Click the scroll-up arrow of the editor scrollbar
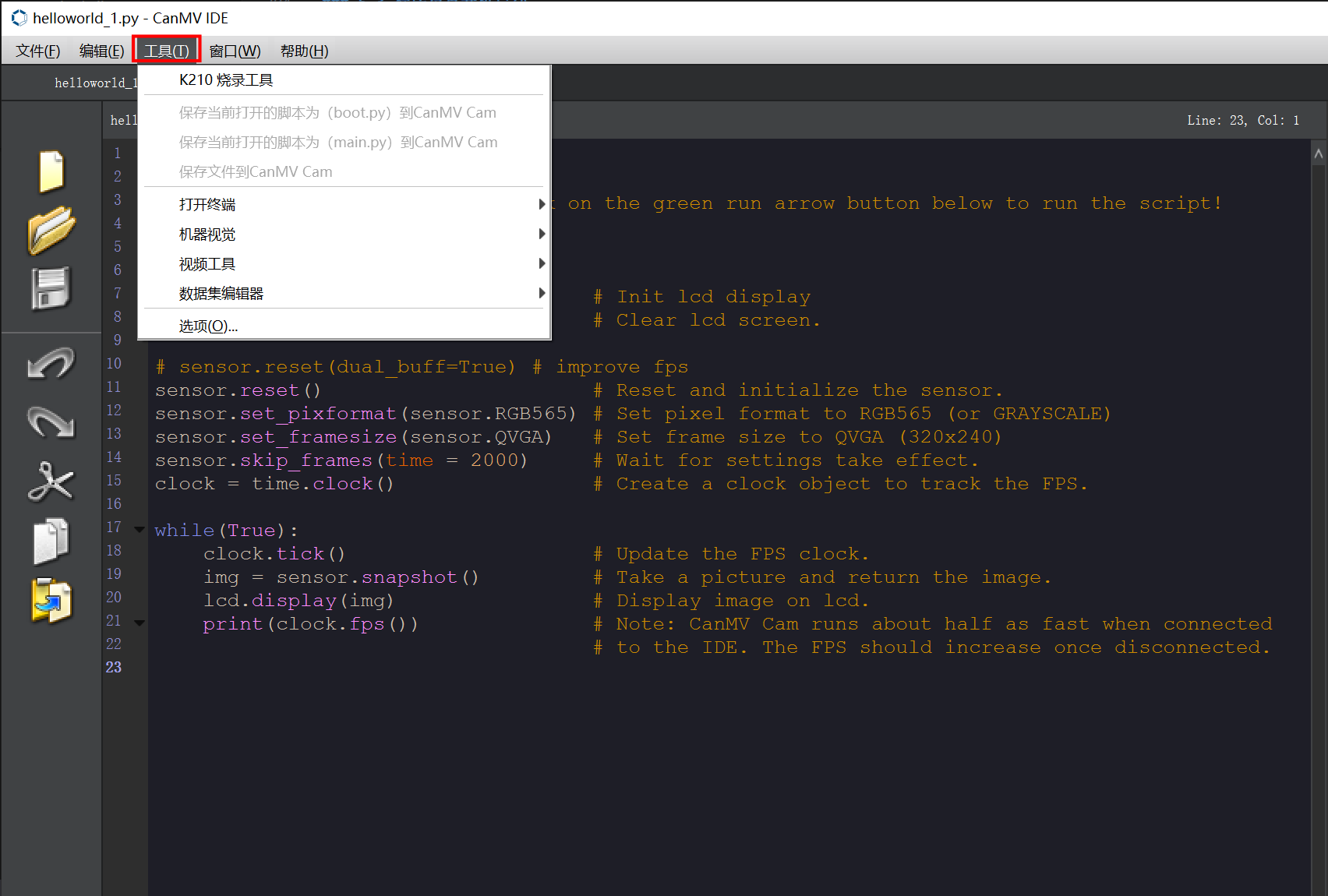This screenshot has height=896, width=1328. 1319,153
